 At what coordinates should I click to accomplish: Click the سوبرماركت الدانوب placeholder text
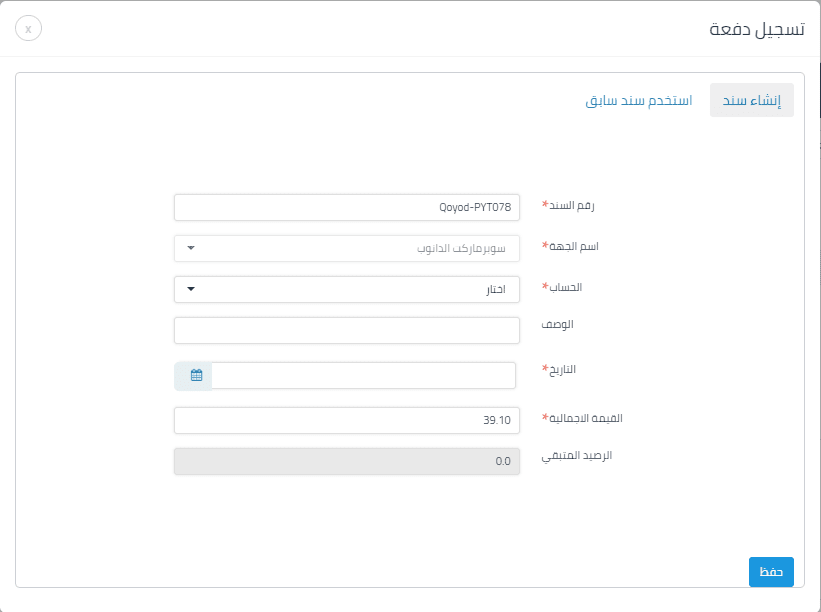click(465, 248)
